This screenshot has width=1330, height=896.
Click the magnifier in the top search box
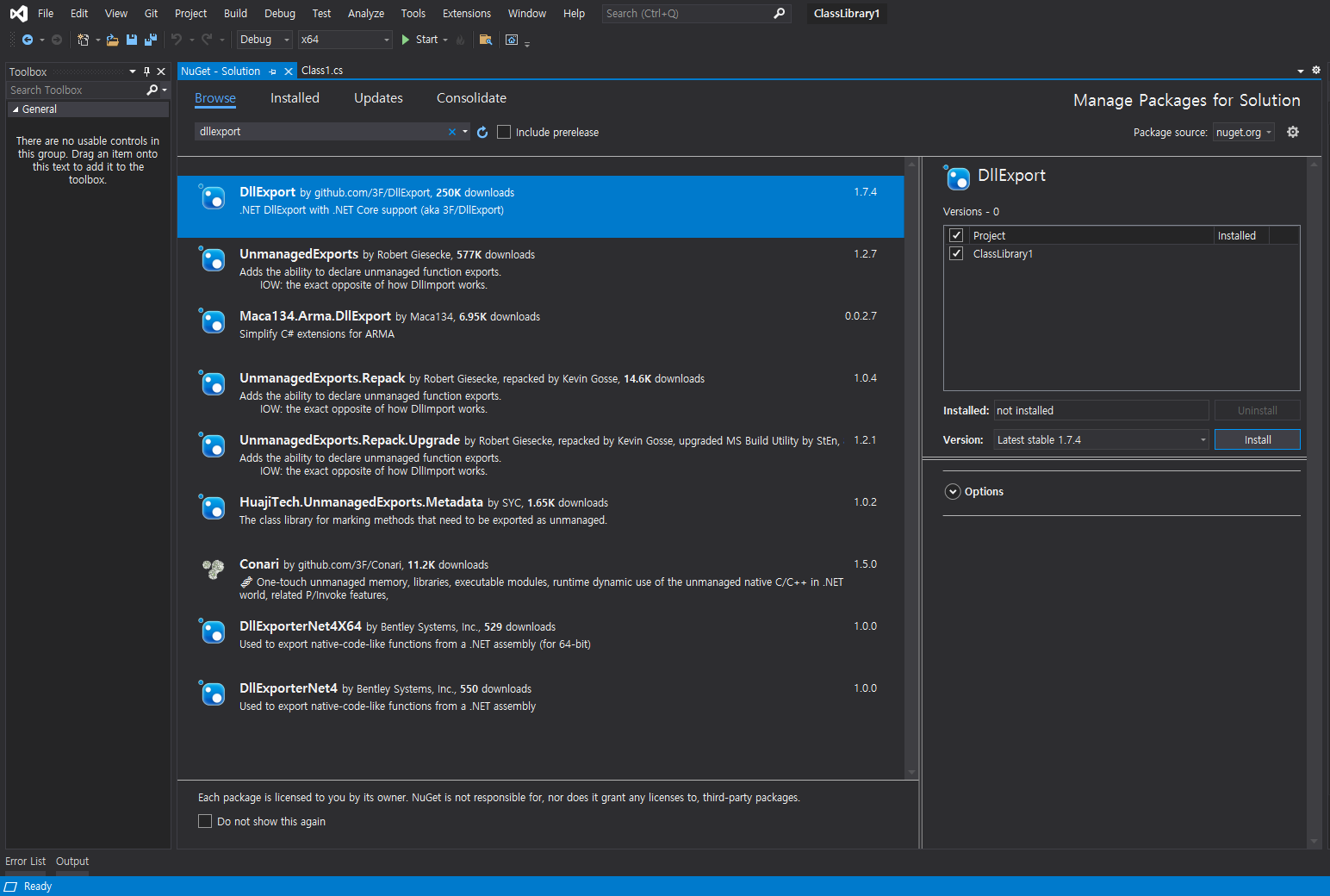[780, 14]
